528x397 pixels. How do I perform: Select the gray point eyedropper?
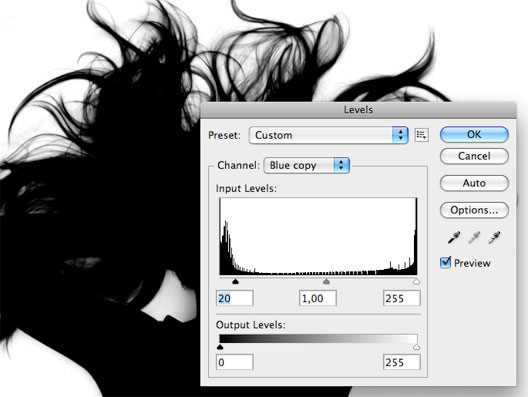474,237
